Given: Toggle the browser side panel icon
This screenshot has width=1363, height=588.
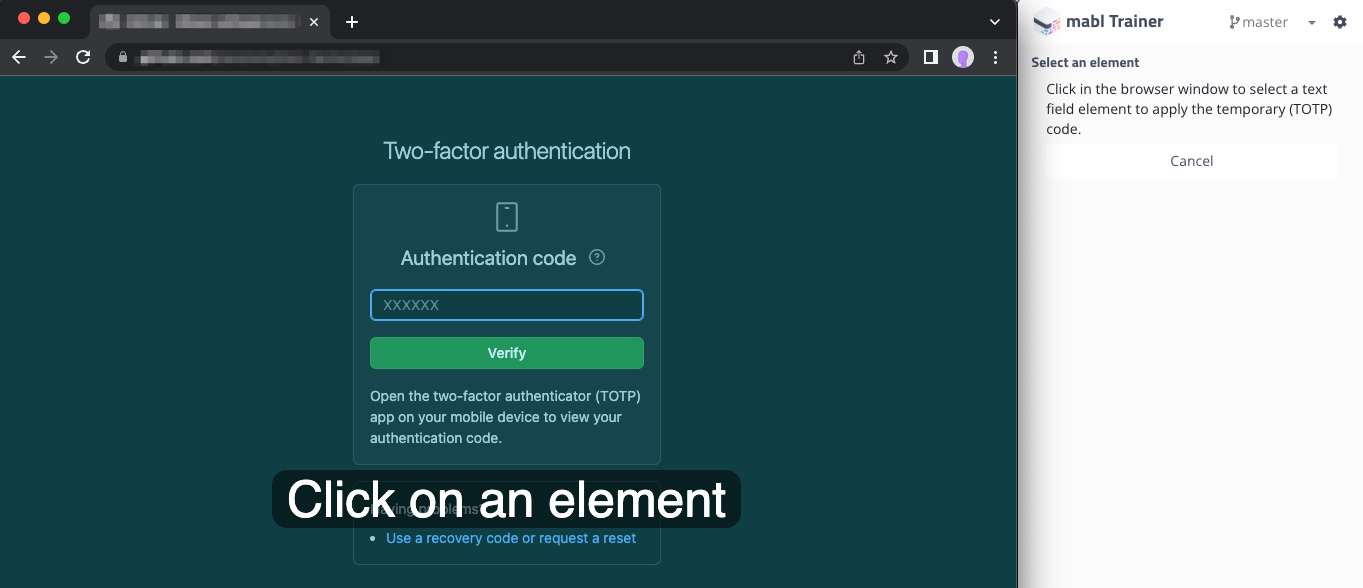Looking at the screenshot, I should coord(931,58).
